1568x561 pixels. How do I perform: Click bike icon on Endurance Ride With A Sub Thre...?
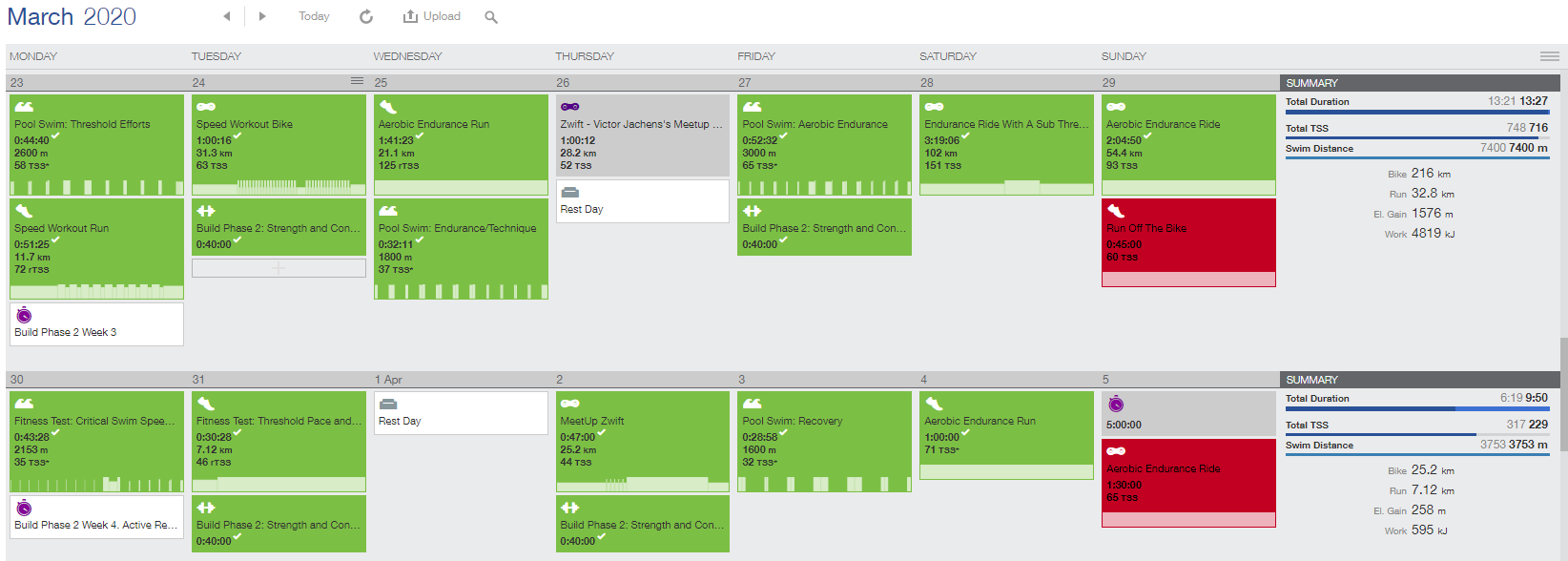point(935,107)
